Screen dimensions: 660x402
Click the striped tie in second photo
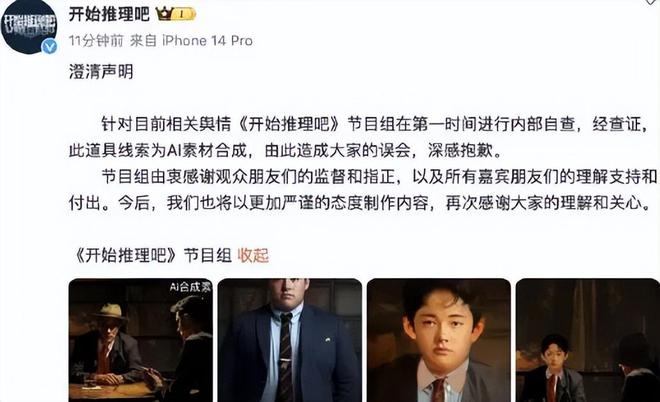click(x=286, y=357)
